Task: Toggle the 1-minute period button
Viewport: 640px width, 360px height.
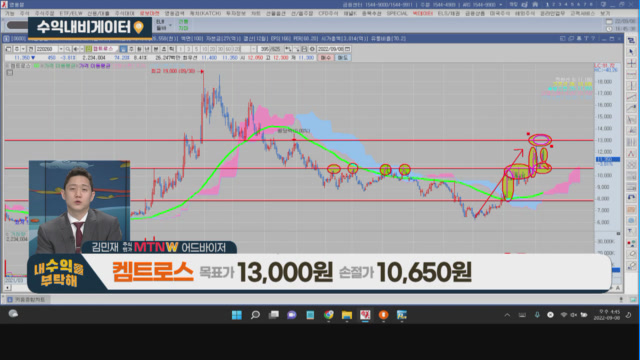Action: (x=181, y=49)
